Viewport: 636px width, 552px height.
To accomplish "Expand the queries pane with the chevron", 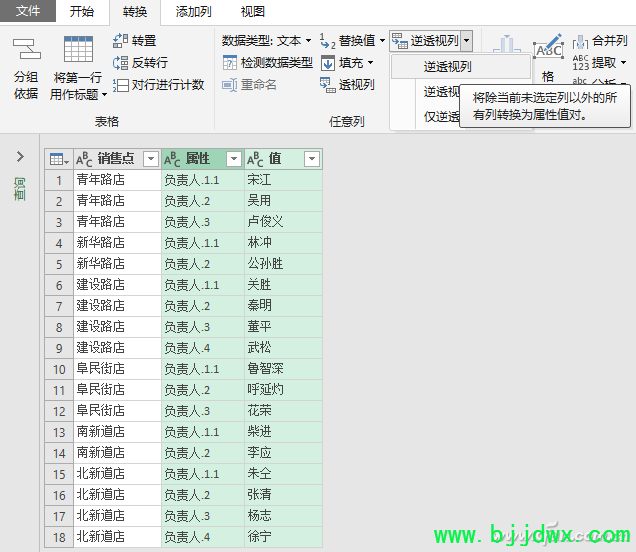I will pos(20,157).
